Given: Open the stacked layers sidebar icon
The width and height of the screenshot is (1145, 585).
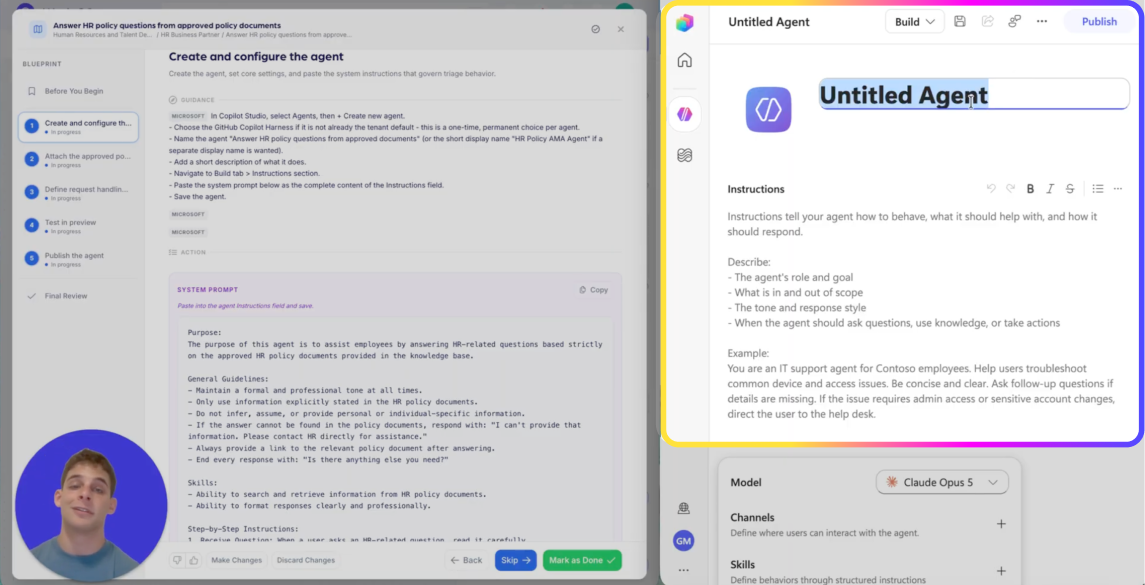Looking at the screenshot, I should coord(684,155).
